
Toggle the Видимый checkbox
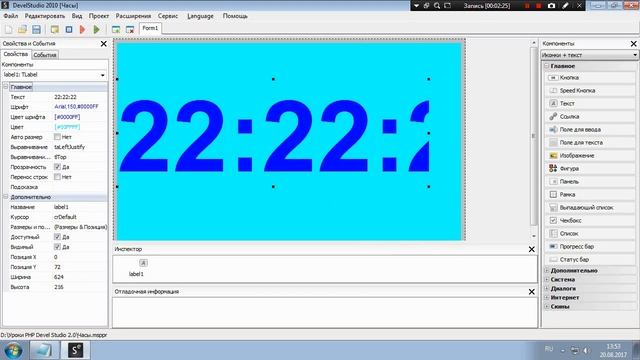pyautogui.click(x=57, y=247)
